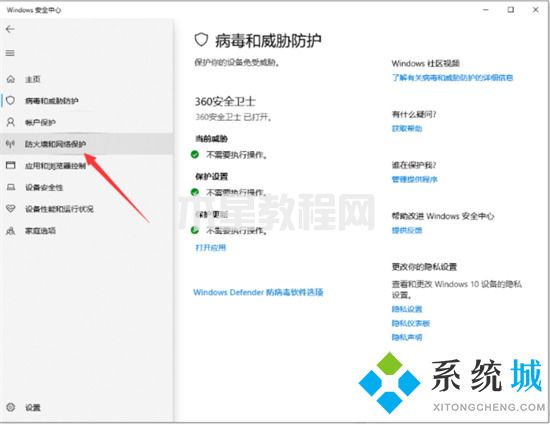Viewport: 550px width, 425px height.
Task: Click the 有什么疑问? heading
Action: click(414, 115)
